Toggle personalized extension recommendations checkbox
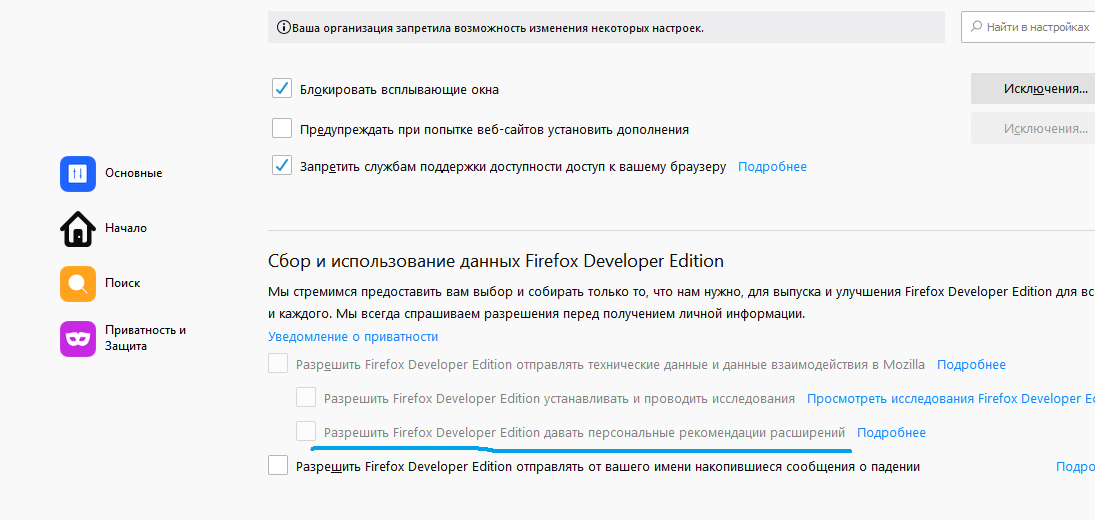Screen dimensions: 1095x520 click(306, 431)
